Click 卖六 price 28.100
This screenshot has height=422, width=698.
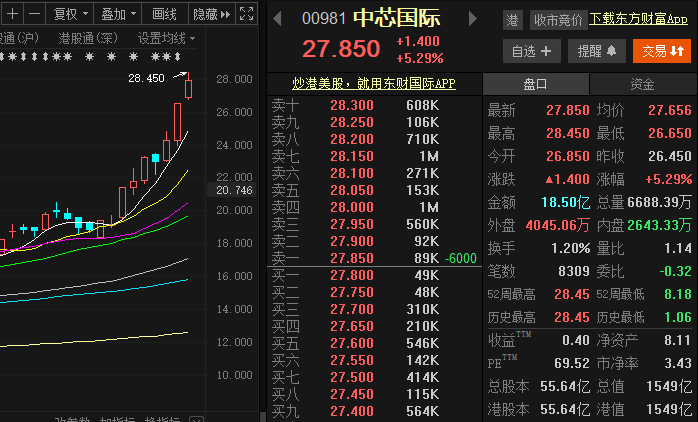pyautogui.click(x=352, y=173)
